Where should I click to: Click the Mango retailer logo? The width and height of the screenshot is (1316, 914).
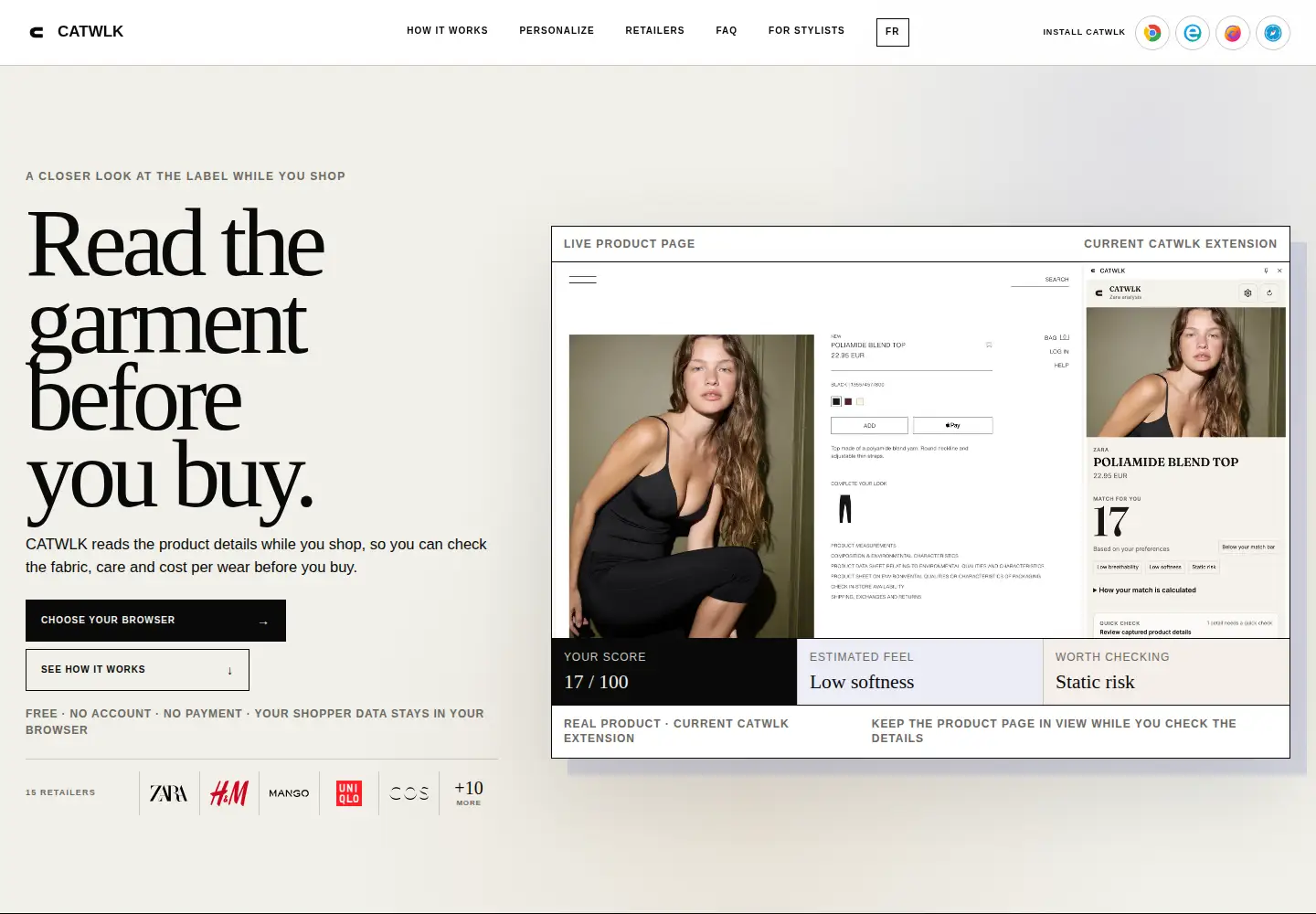coord(289,793)
